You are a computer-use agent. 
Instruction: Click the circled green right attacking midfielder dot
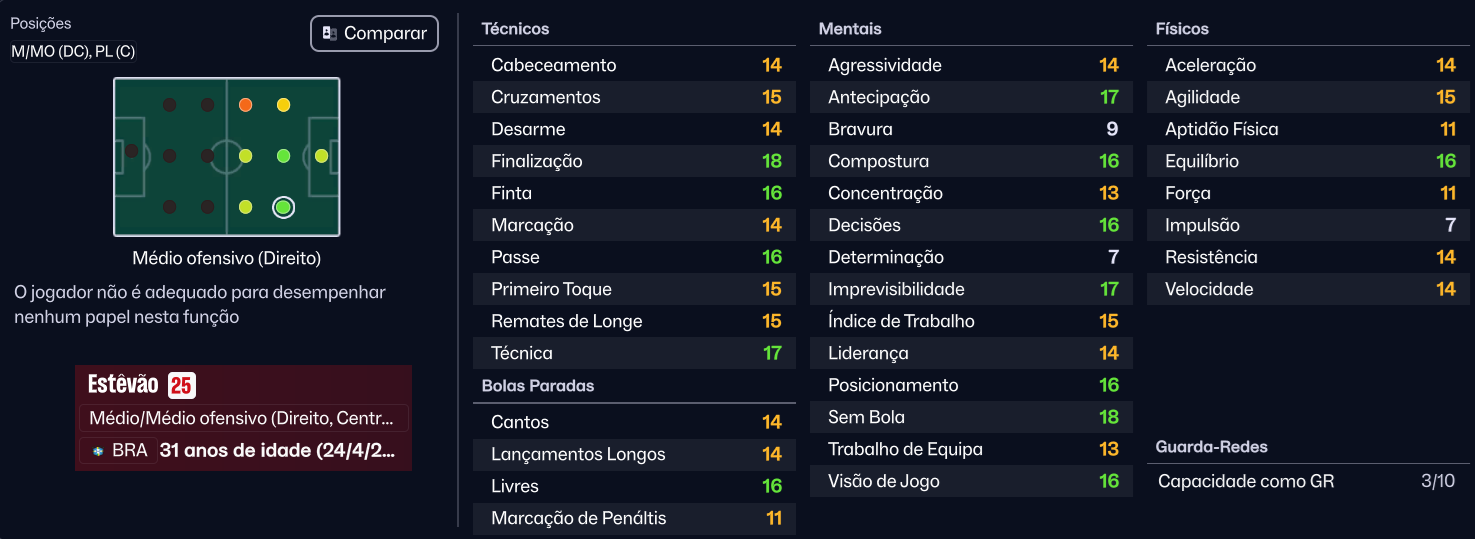coord(283,207)
